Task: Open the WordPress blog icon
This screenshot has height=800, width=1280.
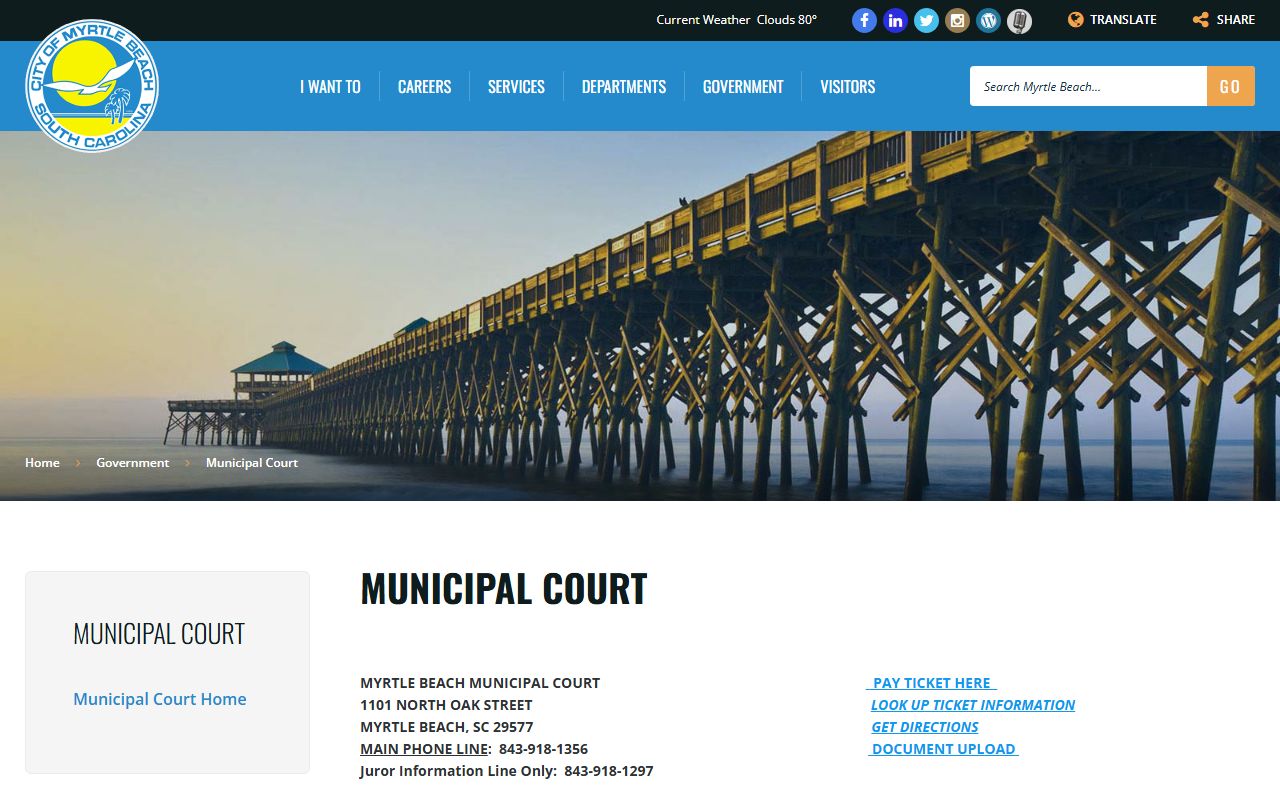Action: 988,20
